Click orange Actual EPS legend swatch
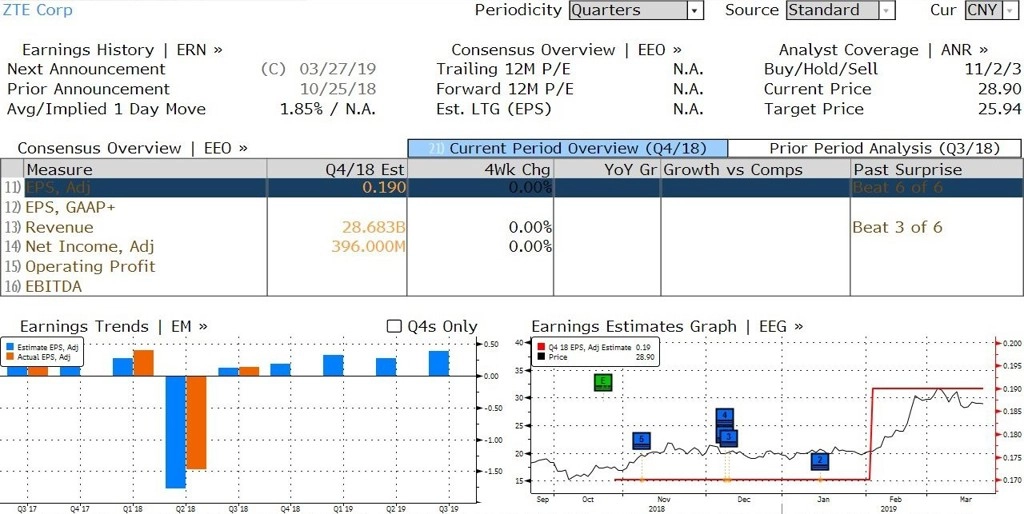1024x514 pixels. coord(10,357)
